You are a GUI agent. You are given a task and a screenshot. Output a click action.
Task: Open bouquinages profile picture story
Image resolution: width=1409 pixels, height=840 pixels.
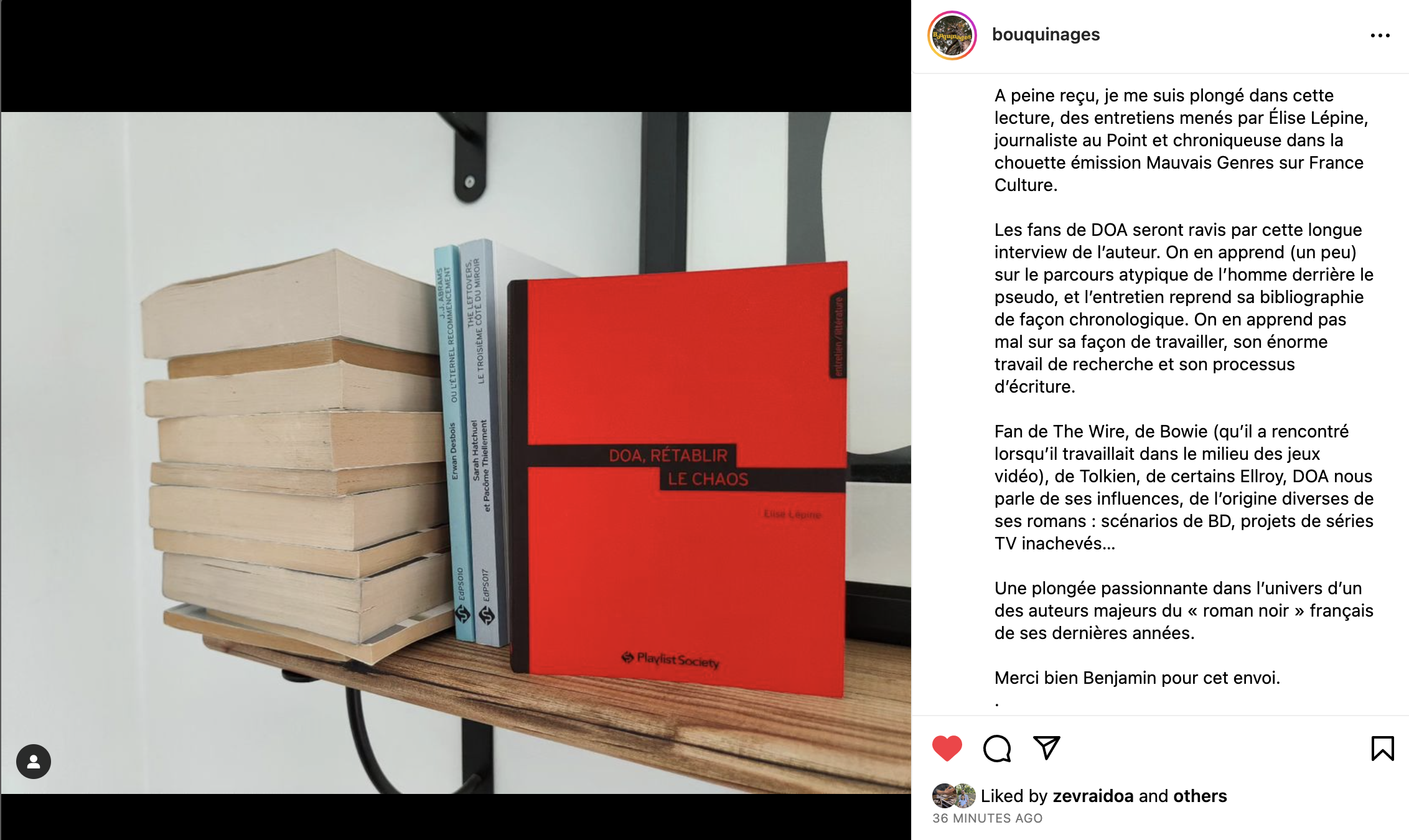(x=952, y=35)
